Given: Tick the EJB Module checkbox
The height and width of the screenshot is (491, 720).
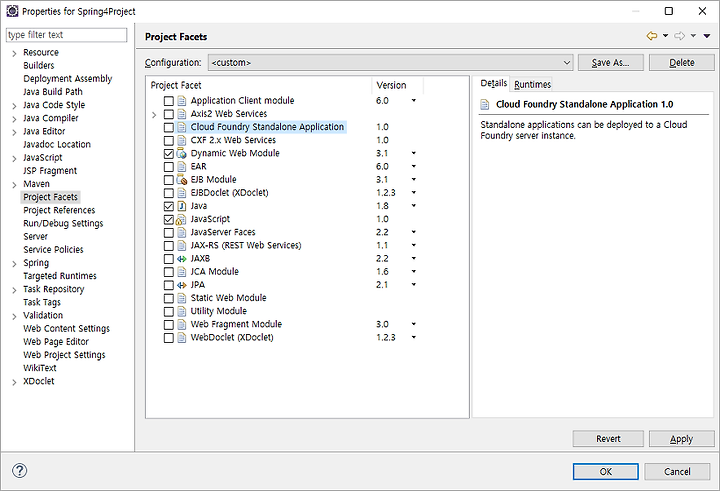Looking at the screenshot, I should 169,180.
